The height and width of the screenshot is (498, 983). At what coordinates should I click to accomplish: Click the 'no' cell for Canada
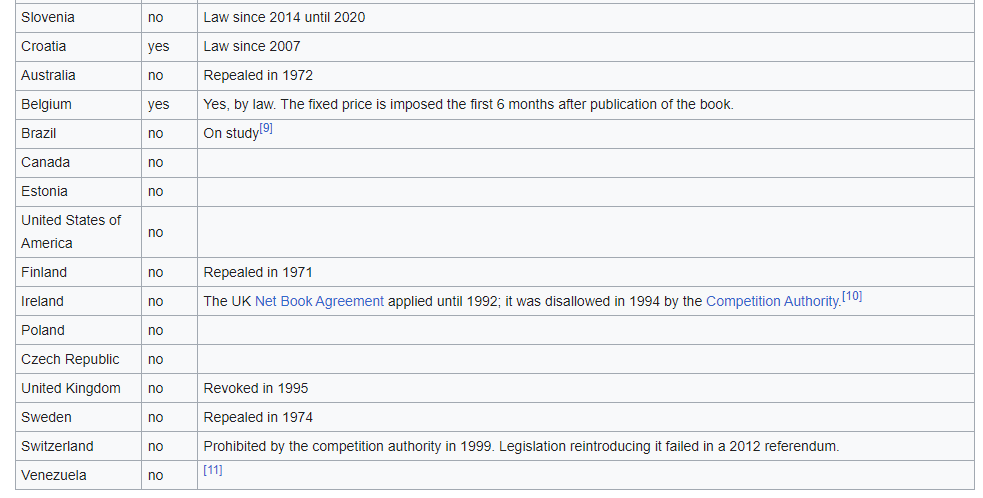point(169,163)
